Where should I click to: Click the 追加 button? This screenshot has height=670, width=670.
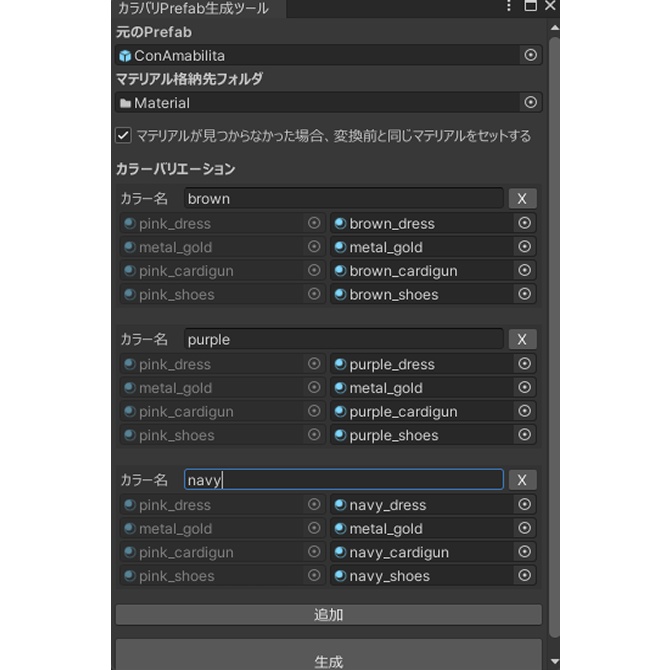[328, 614]
